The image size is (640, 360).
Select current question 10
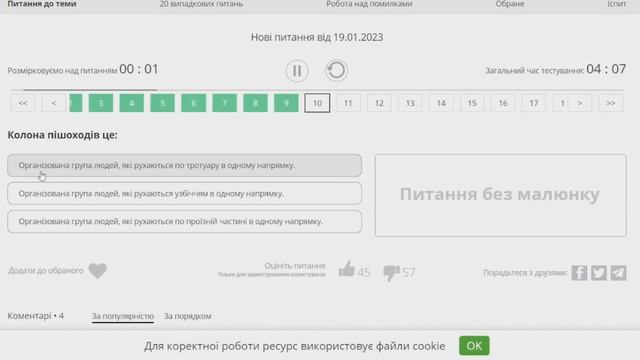317,103
